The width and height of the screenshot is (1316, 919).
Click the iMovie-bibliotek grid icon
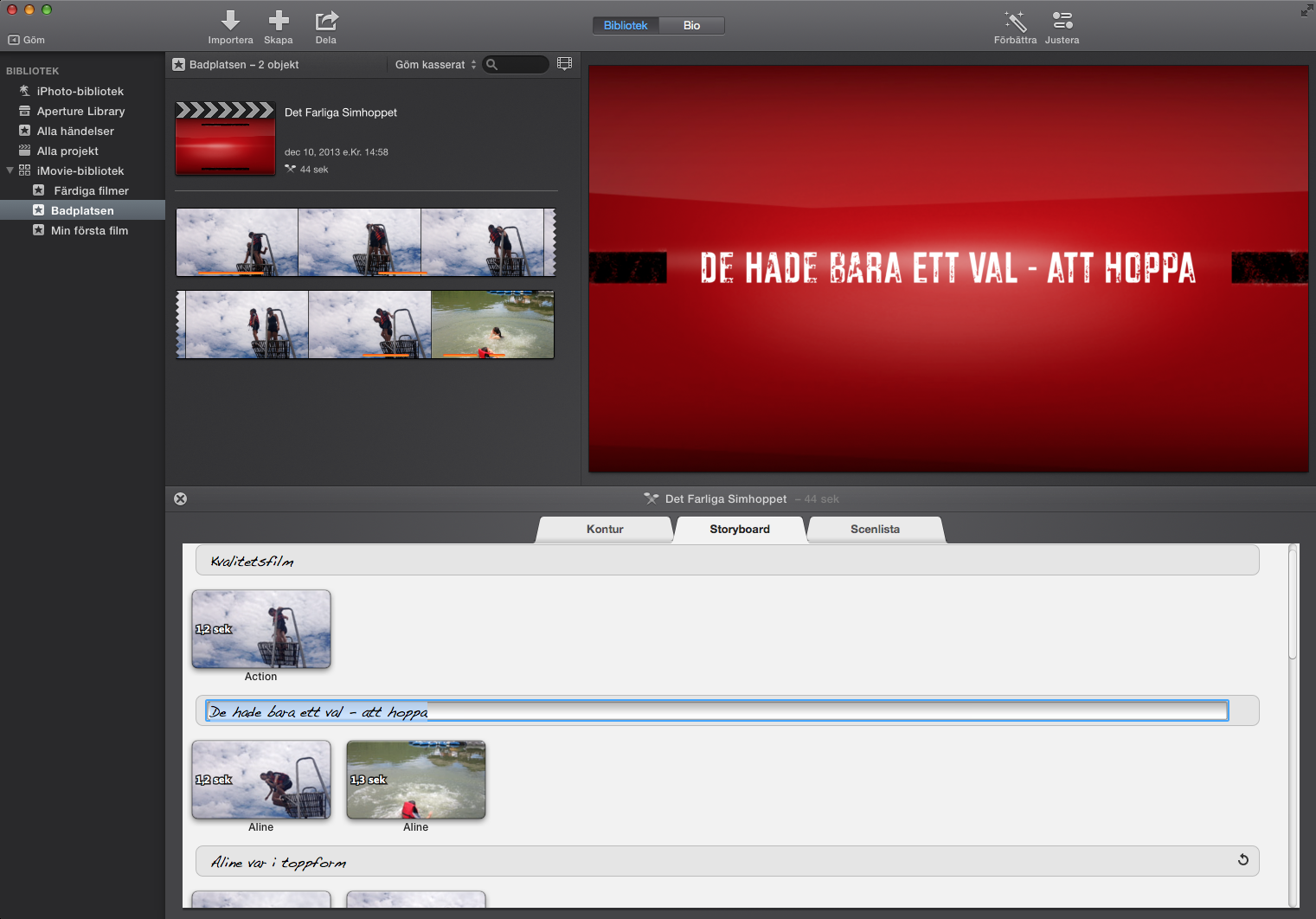click(x=24, y=170)
